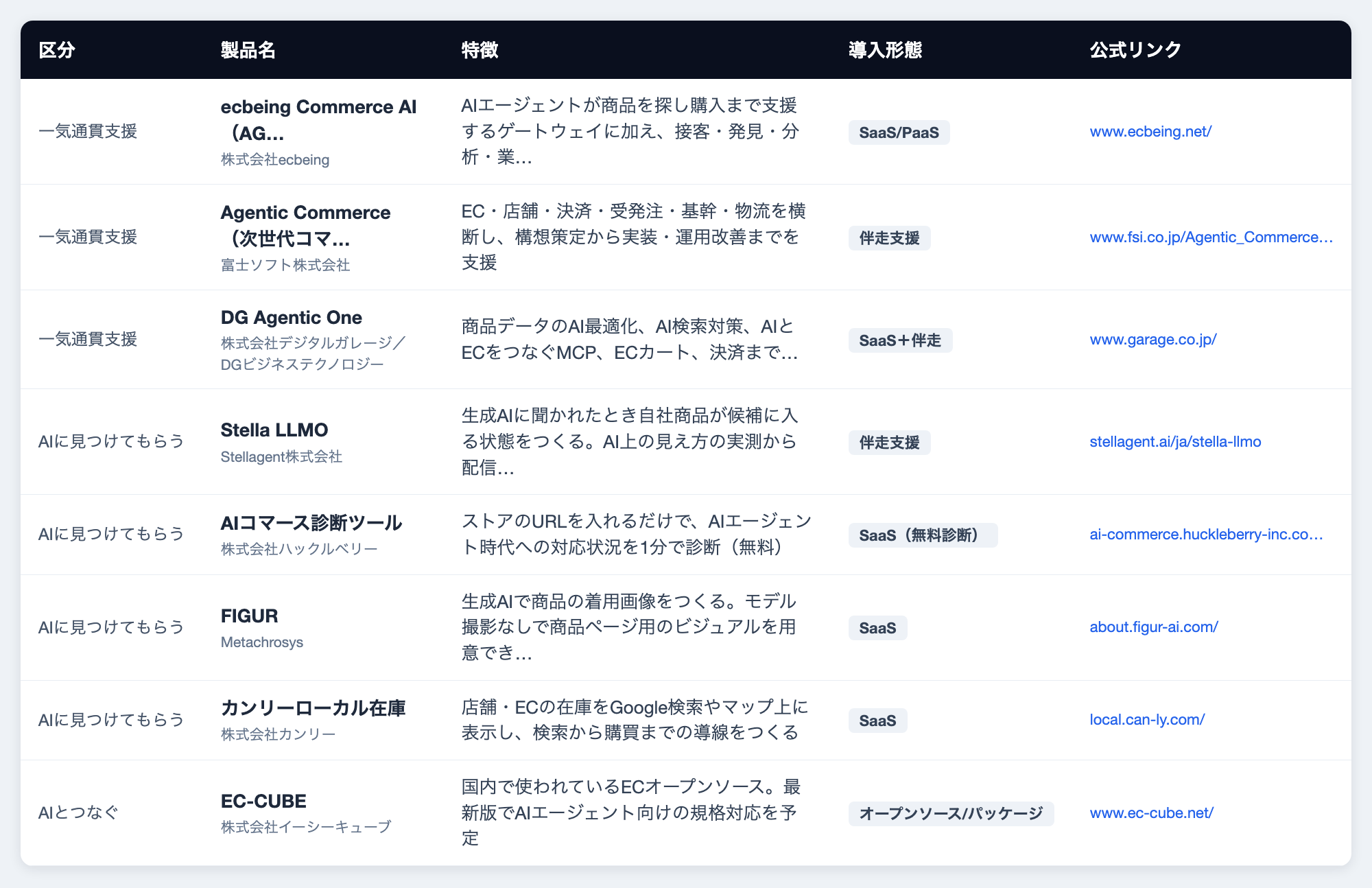Viewport: 1372px width, 888px height.
Task: Click the description starting 生成AIで商品の着用画像
Action: (629, 627)
